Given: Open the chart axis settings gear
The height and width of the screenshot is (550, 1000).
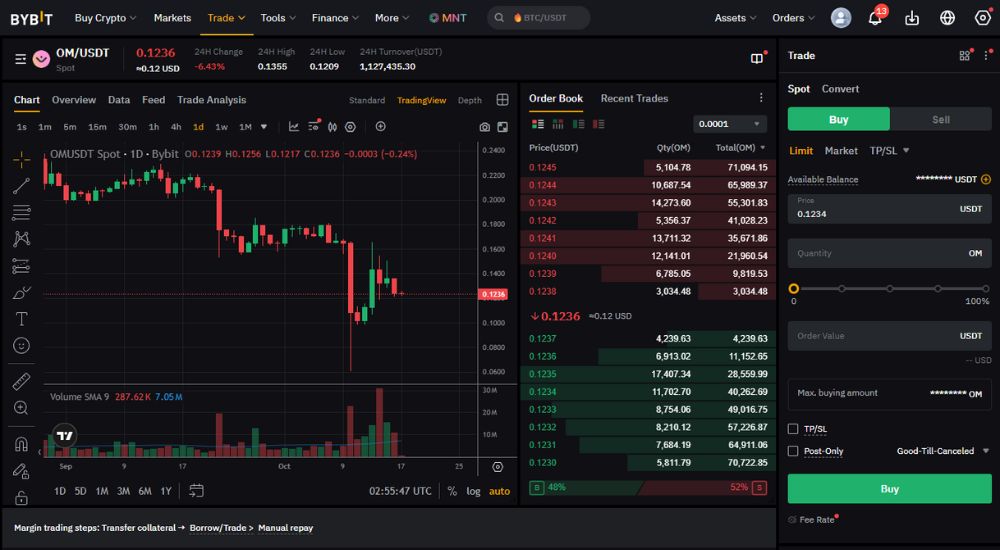Looking at the screenshot, I should tap(497, 467).
